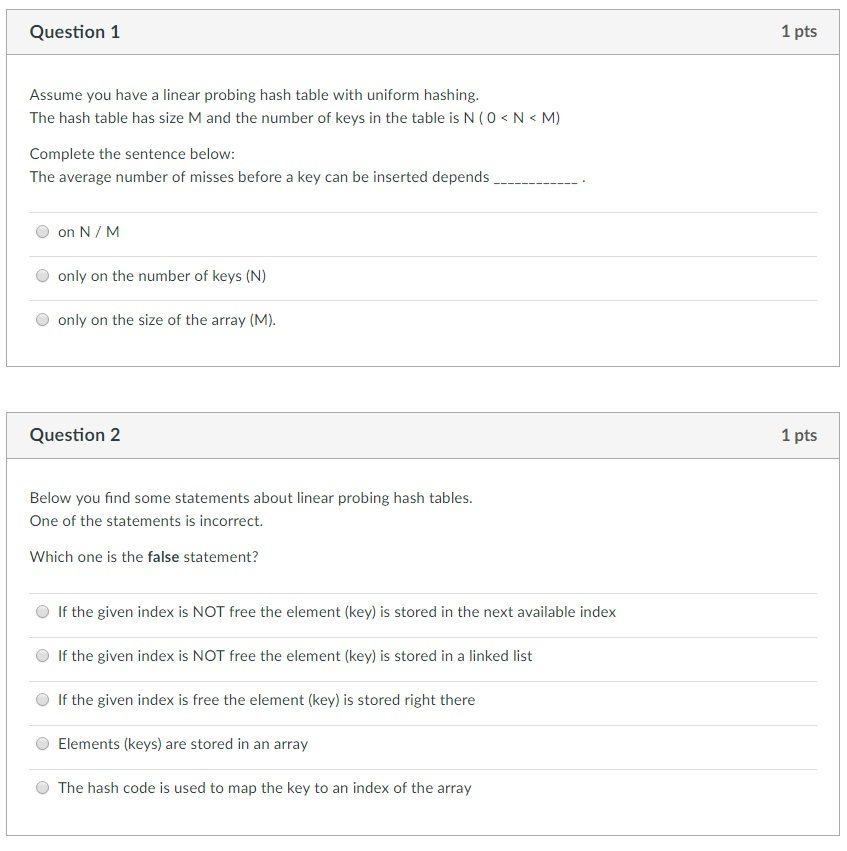Click the bolded word "false" in Question 2
Image resolution: width=847 pixels, height=851 pixels.
pyautogui.click(x=162, y=557)
